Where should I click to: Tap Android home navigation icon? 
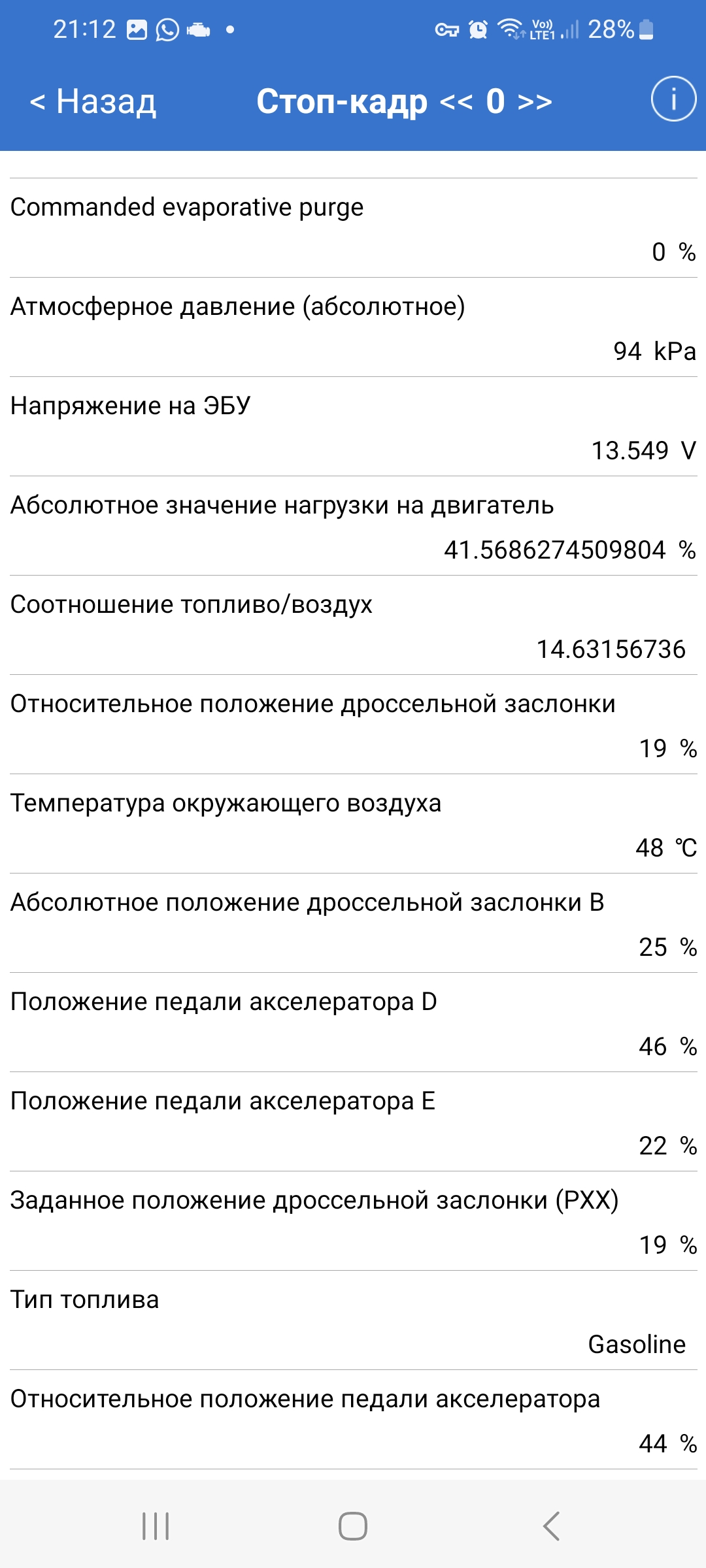pos(353,1526)
